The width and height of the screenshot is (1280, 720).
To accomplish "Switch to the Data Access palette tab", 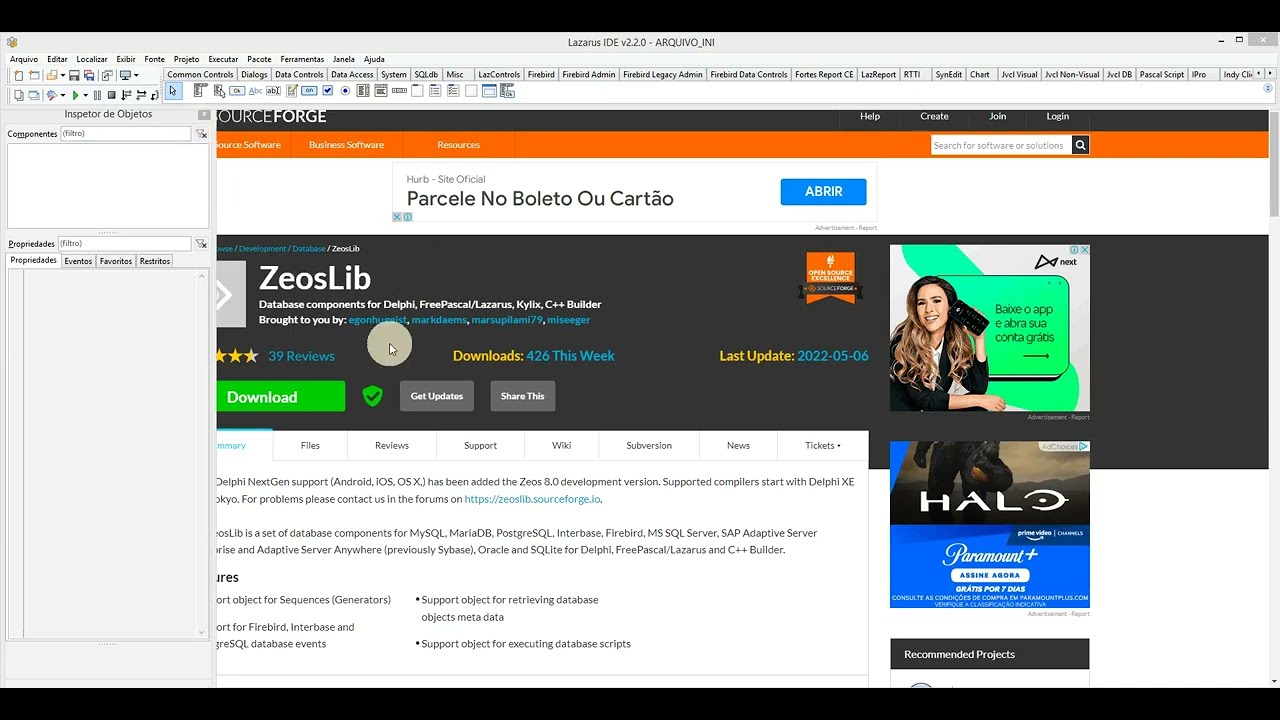I will 352,74.
